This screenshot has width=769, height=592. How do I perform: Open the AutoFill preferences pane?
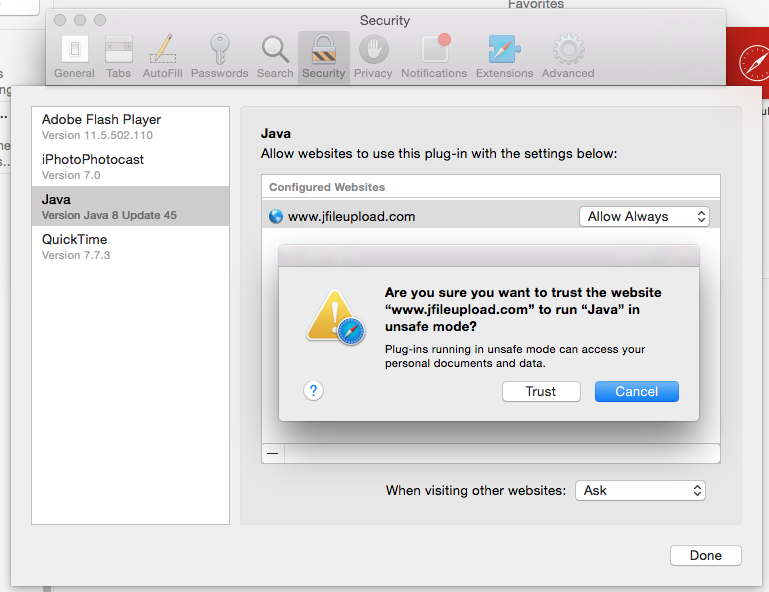(162, 56)
